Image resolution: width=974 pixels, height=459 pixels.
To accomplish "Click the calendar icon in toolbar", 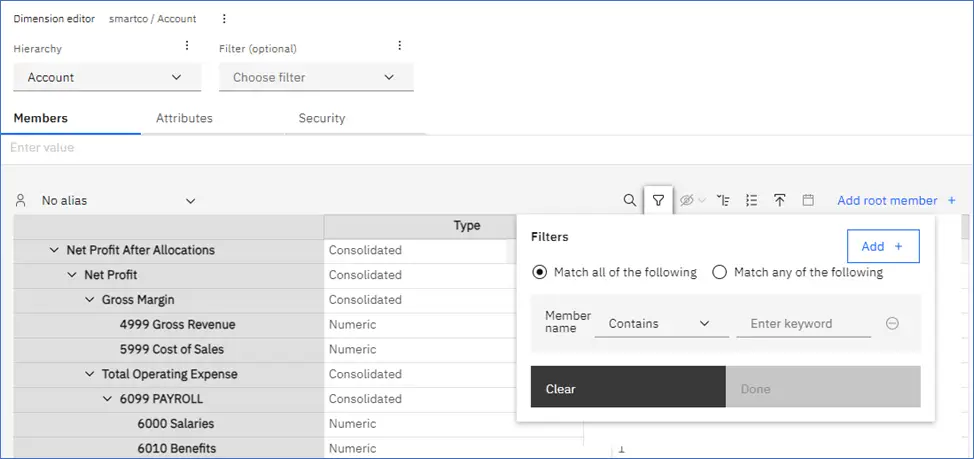I will point(808,200).
